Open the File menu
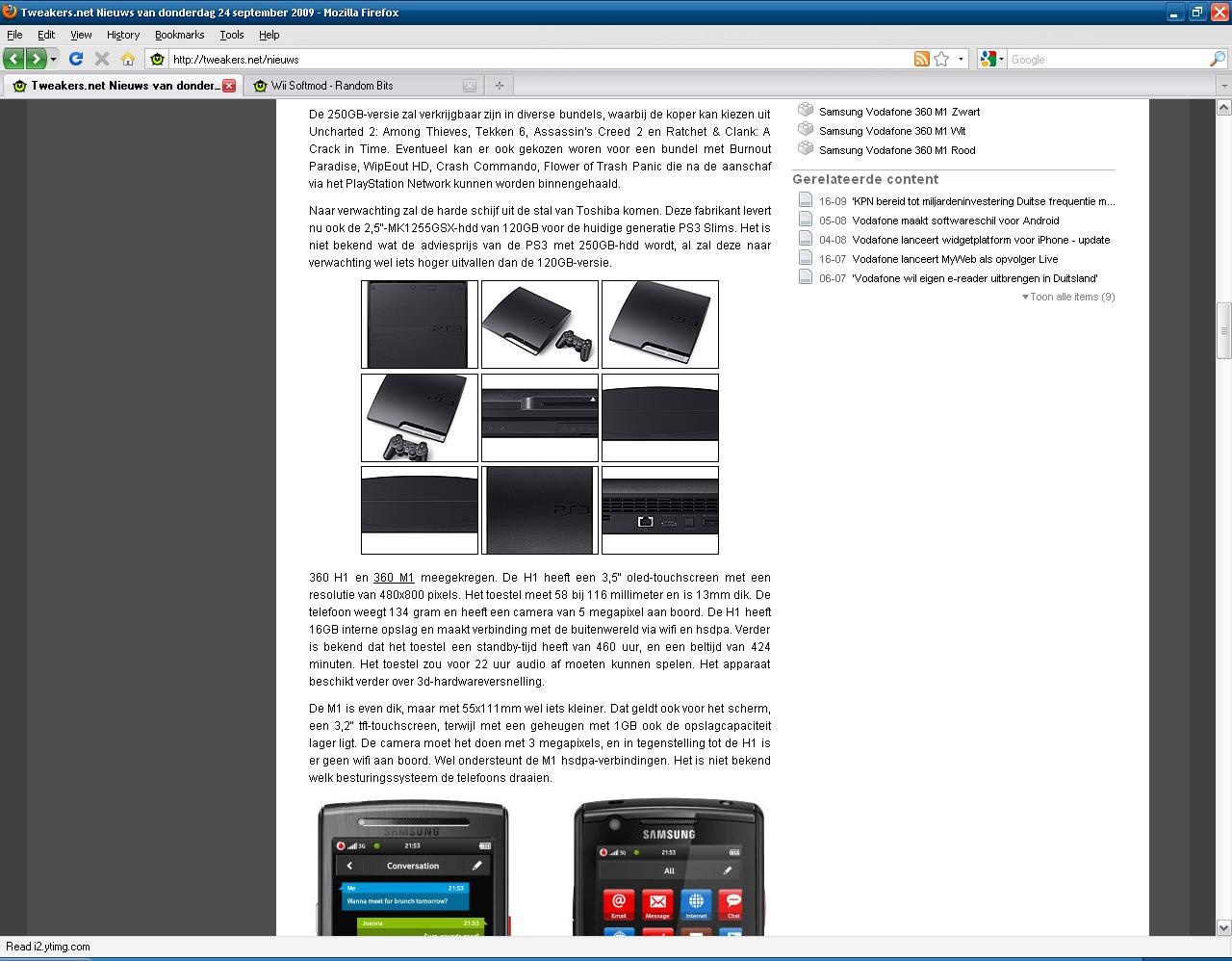 pyautogui.click(x=14, y=35)
